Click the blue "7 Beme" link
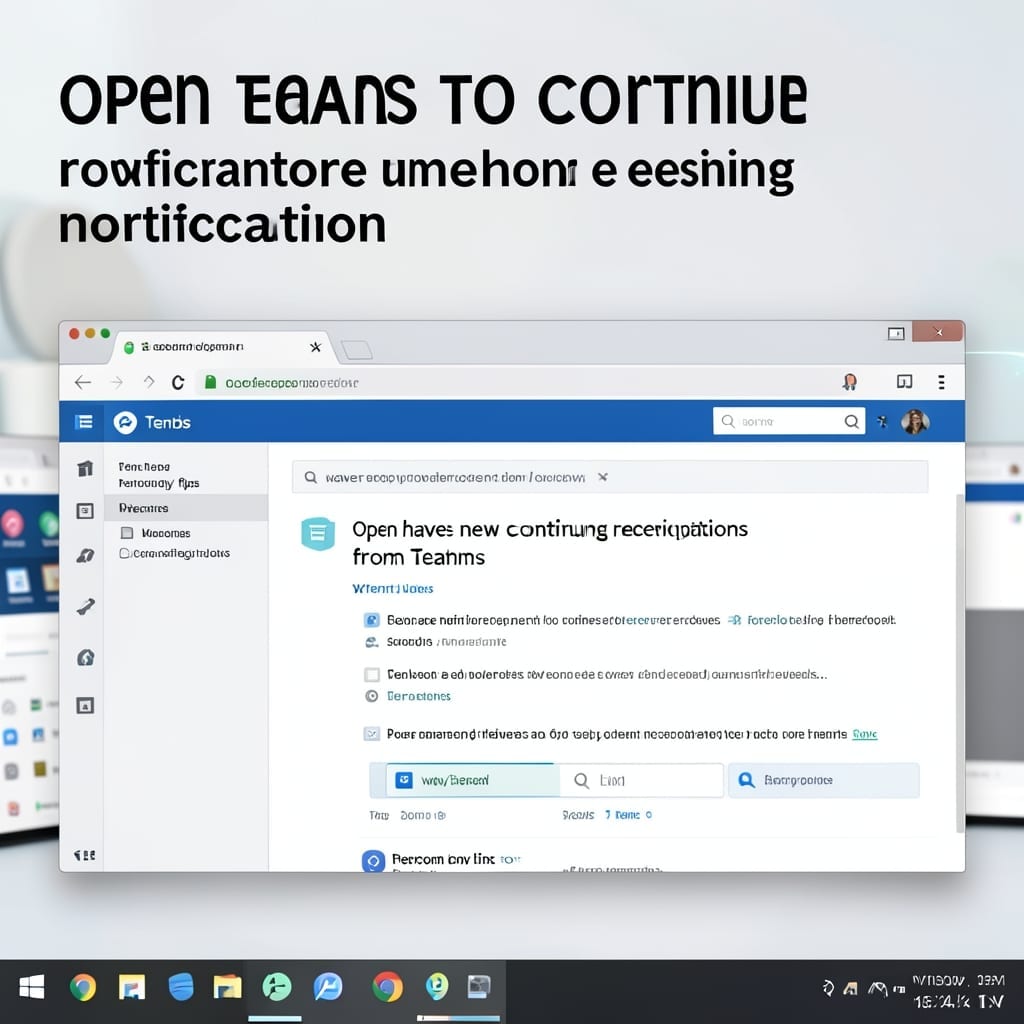Viewport: 1024px width, 1024px height. [622, 815]
